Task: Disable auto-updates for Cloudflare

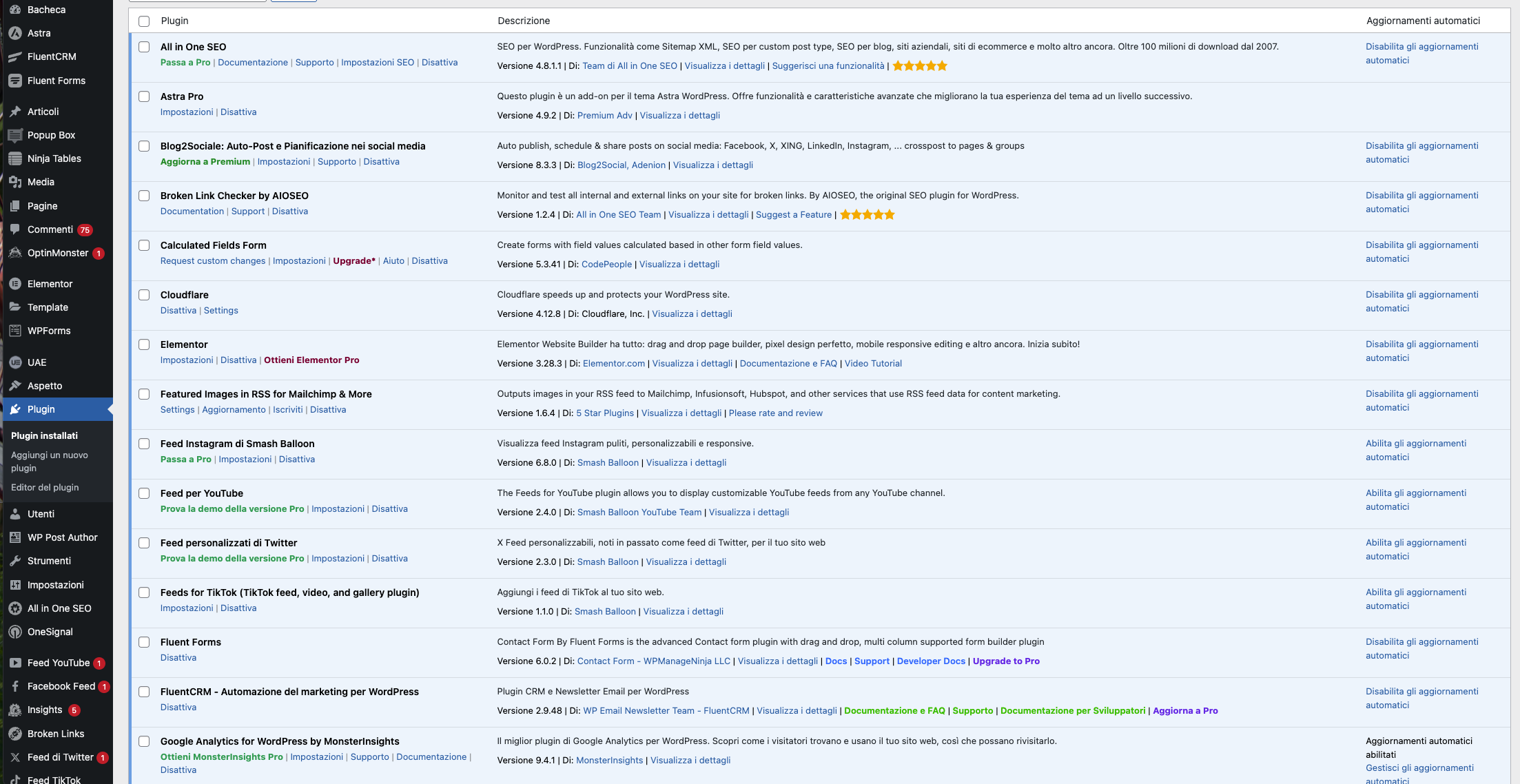Action: (x=1422, y=301)
